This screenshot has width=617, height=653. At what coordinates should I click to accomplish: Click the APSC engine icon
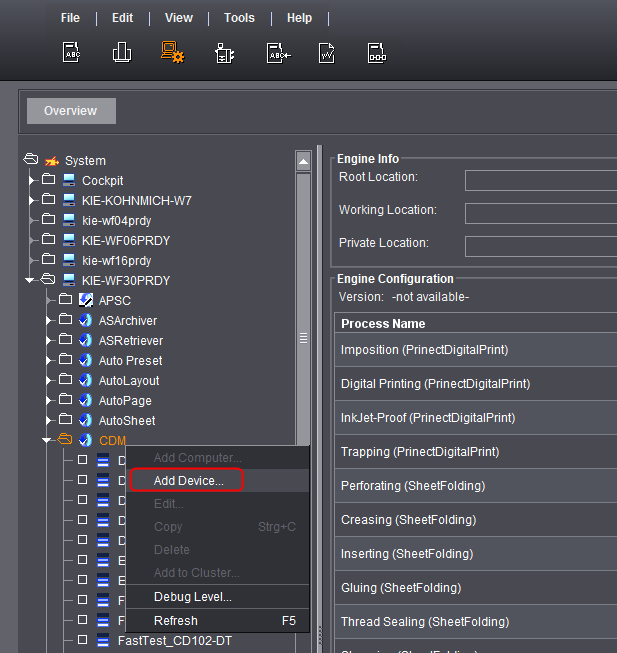pos(86,300)
